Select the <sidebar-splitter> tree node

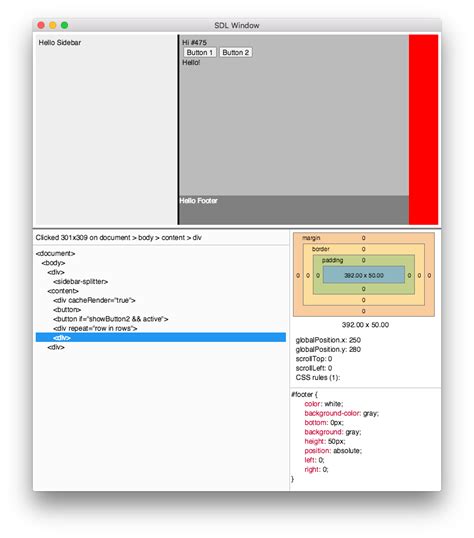point(81,282)
